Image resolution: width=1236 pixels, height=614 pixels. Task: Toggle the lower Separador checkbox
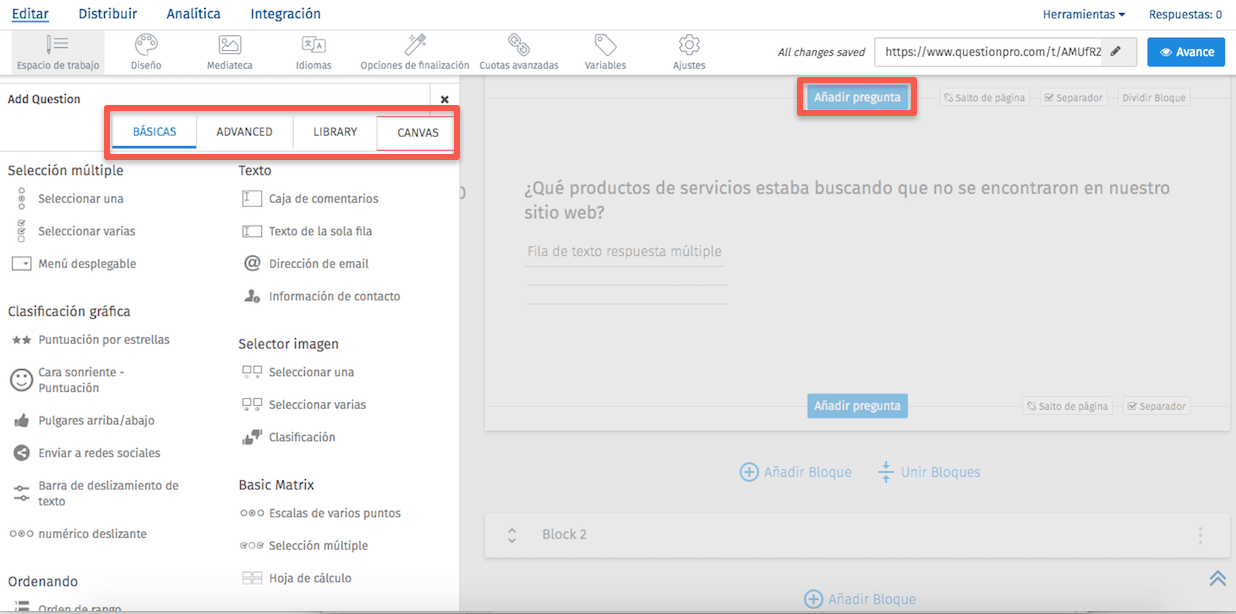(1156, 406)
